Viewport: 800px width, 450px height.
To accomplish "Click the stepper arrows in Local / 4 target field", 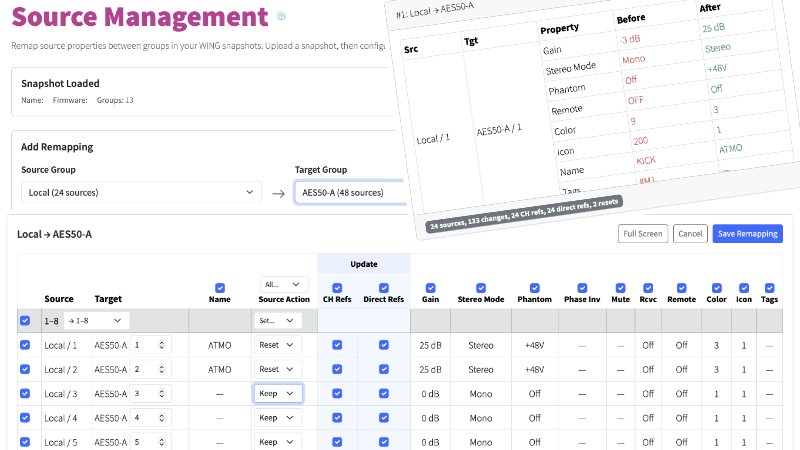I will [162, 417].
